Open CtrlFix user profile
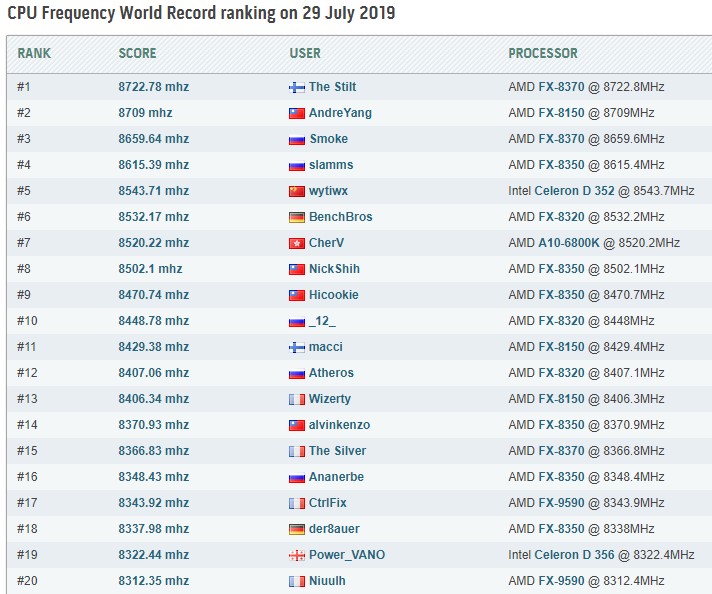 point(327,503)
